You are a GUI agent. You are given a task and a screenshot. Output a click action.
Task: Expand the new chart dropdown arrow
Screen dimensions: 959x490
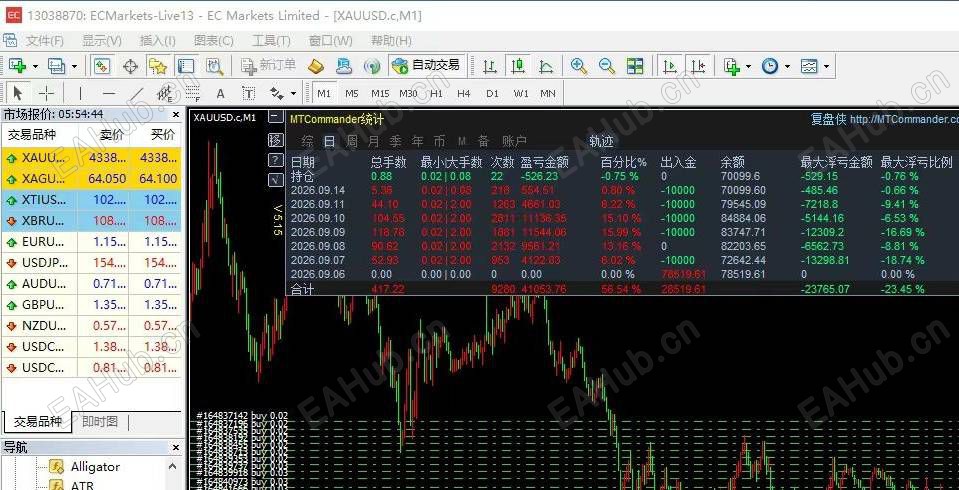pos(35,67)
